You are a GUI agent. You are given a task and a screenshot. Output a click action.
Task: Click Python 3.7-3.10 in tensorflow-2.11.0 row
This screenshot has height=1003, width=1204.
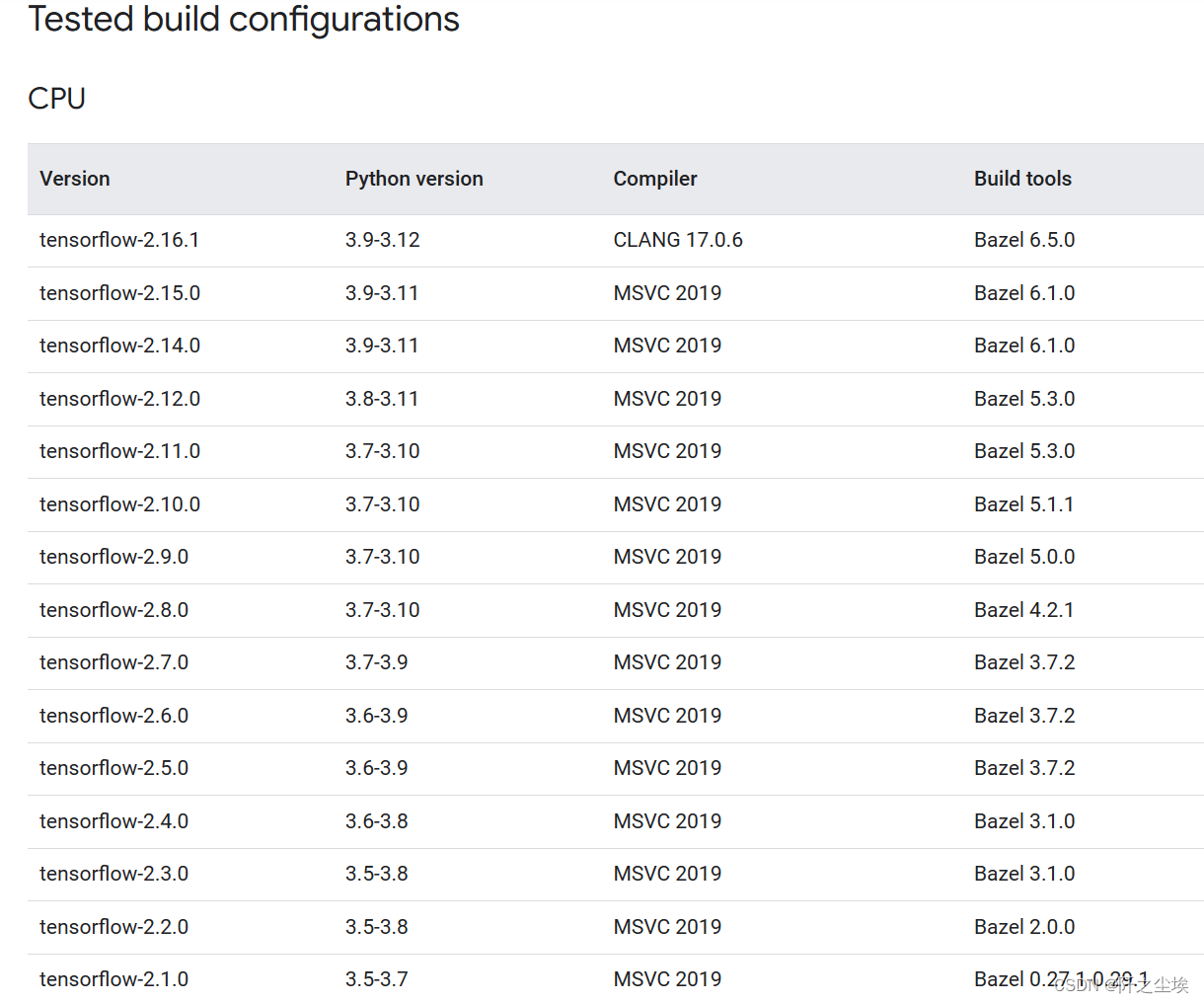(x=383, y=451)
